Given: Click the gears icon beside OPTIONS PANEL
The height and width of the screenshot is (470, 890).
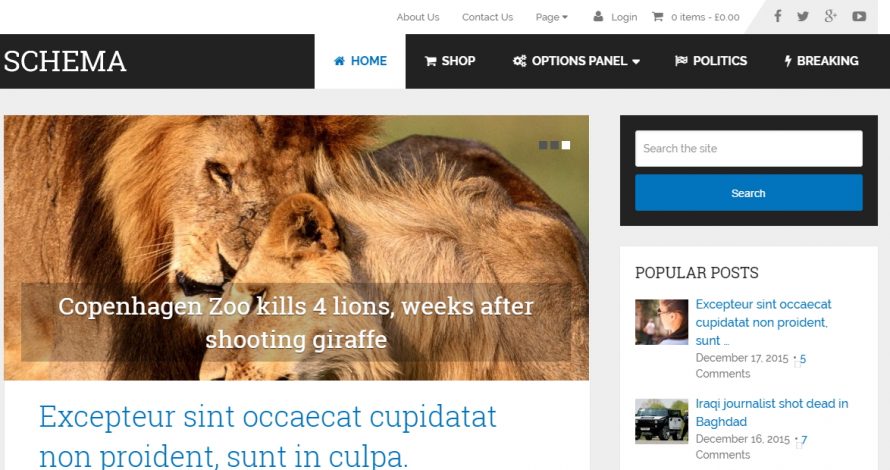Looking at the screenshot, I should point(519,61).
